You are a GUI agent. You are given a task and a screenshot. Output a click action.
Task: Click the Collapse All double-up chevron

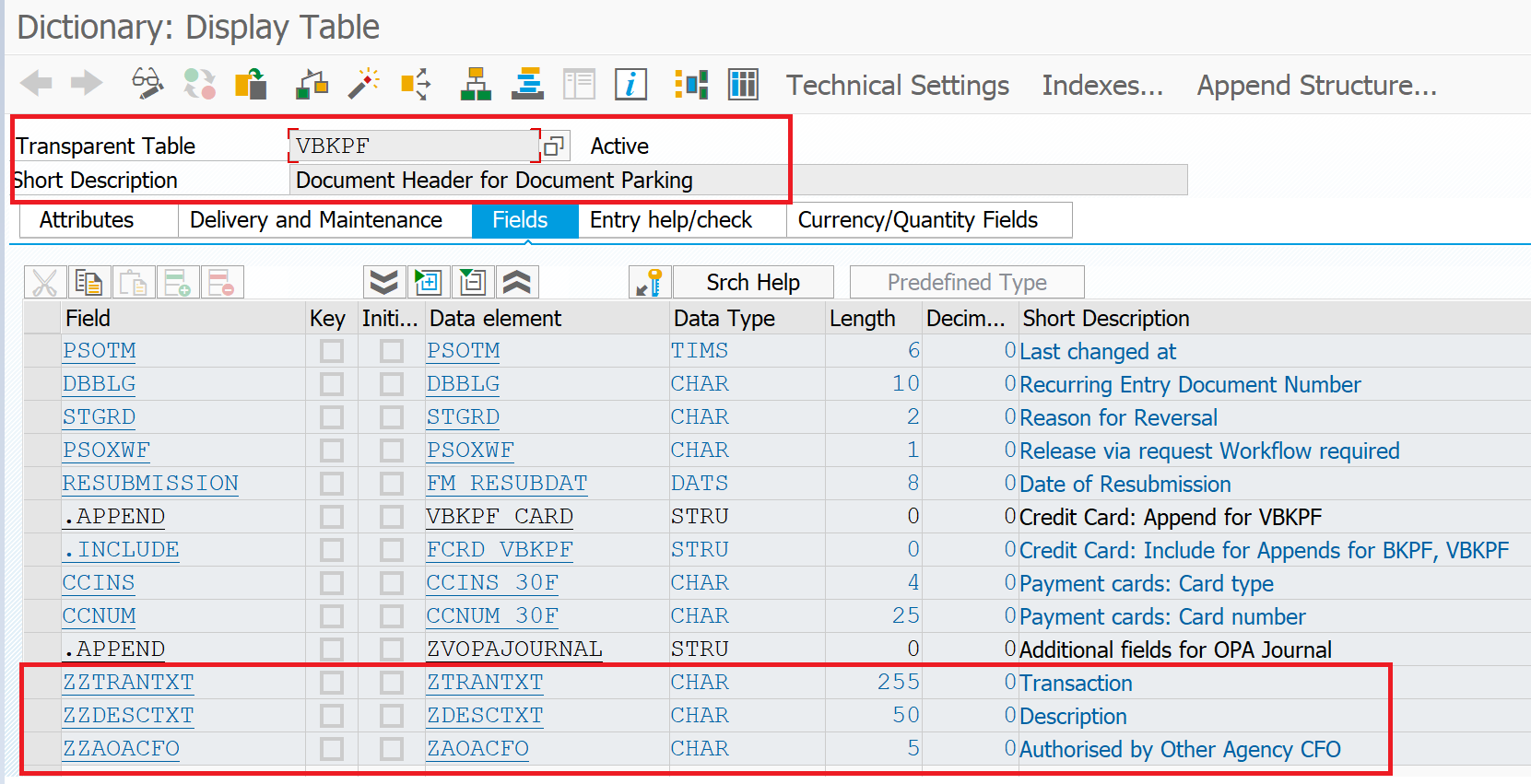[517, 283]
